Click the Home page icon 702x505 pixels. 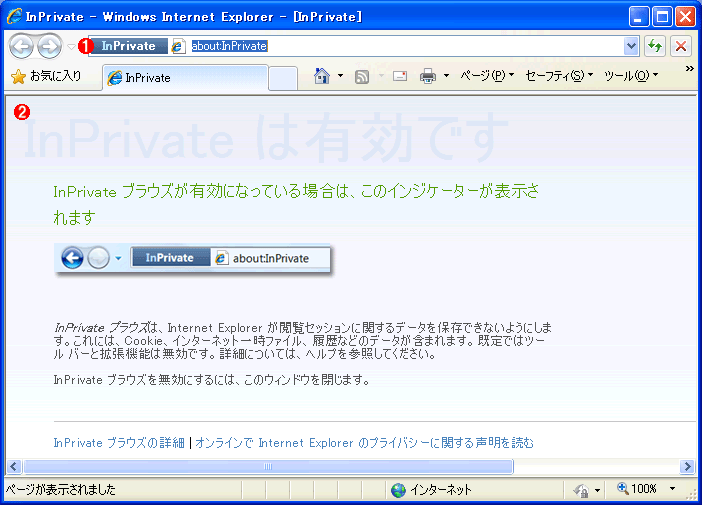click(322, 76)
